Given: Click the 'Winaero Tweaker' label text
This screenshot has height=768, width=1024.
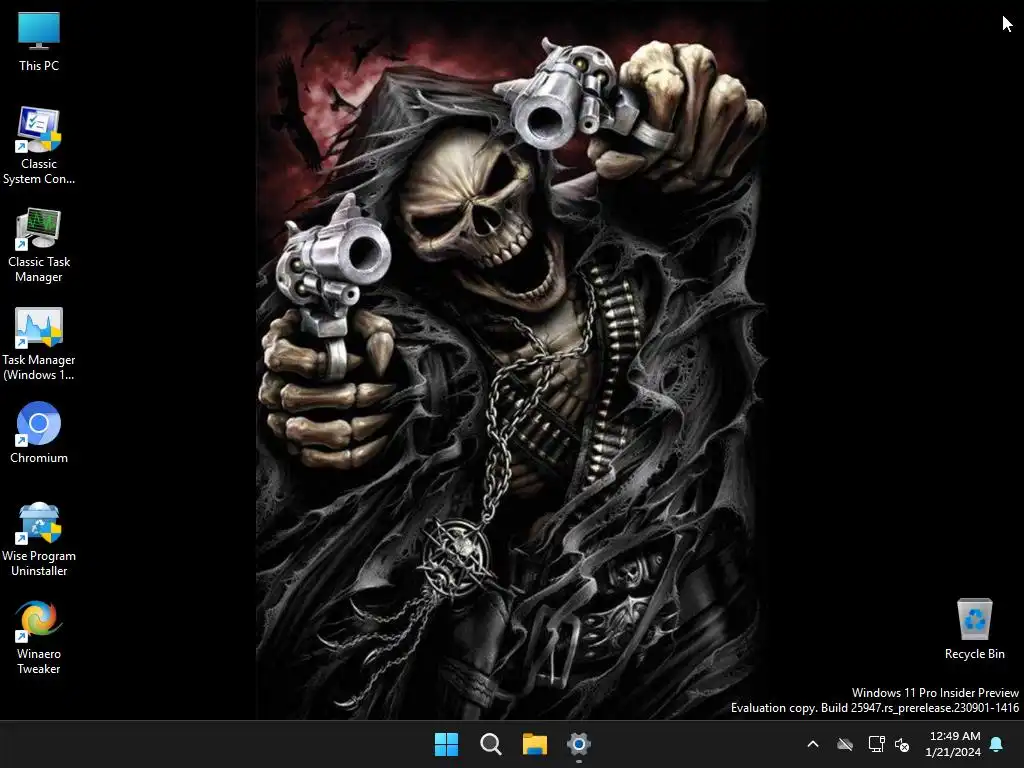Looking at the screenshot, I should [x=39, y=661].
